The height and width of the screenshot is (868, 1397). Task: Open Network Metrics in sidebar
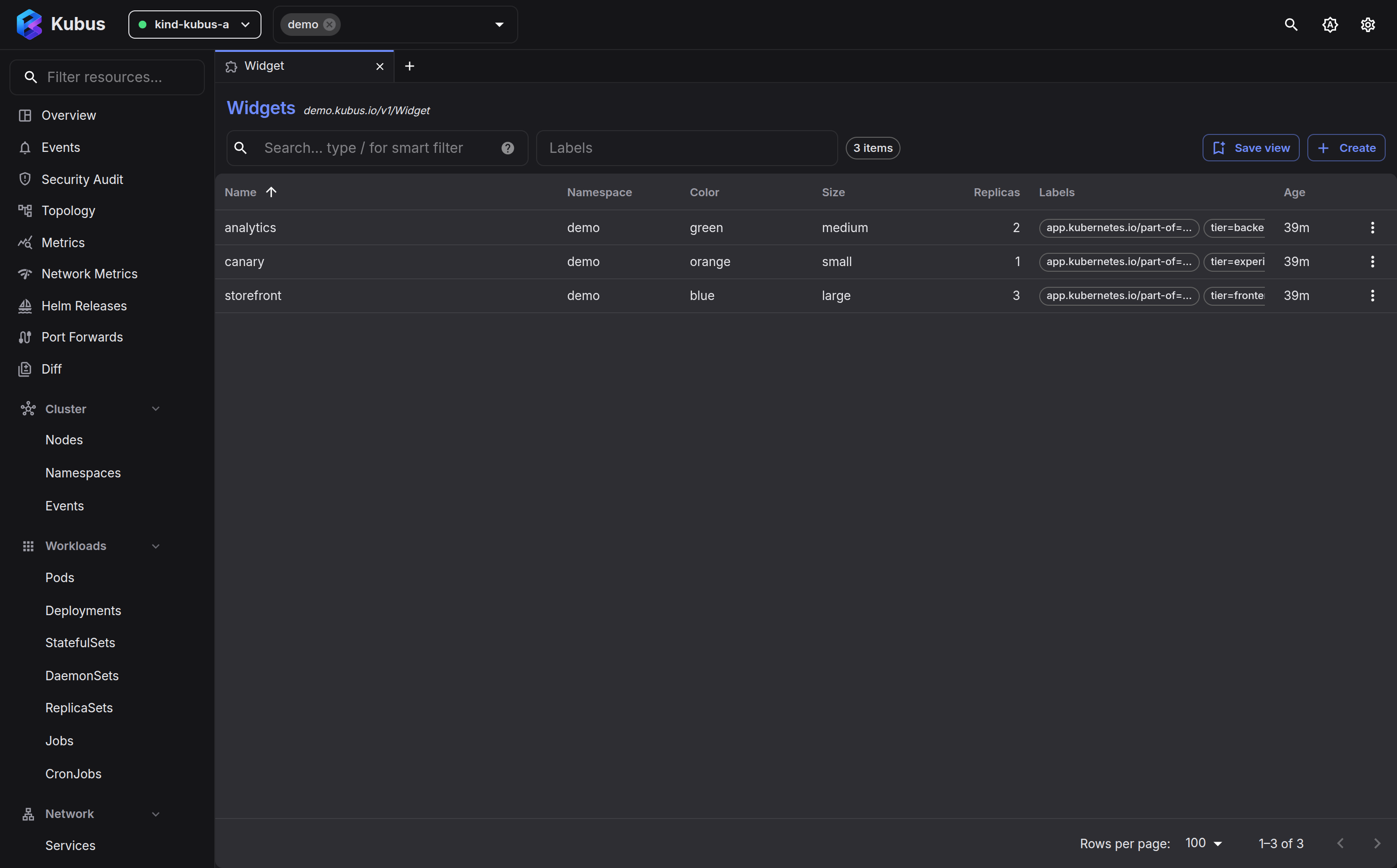(108, 274)
